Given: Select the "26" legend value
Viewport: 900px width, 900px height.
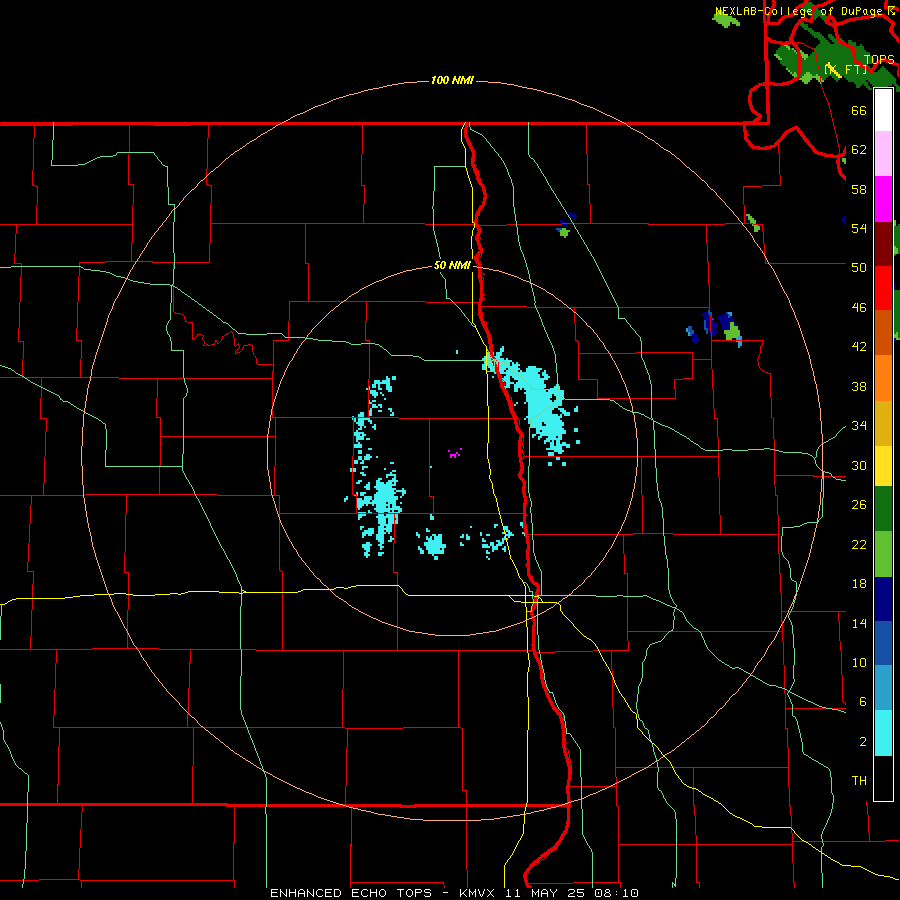Looking at the screenshot, I should 859,505.
